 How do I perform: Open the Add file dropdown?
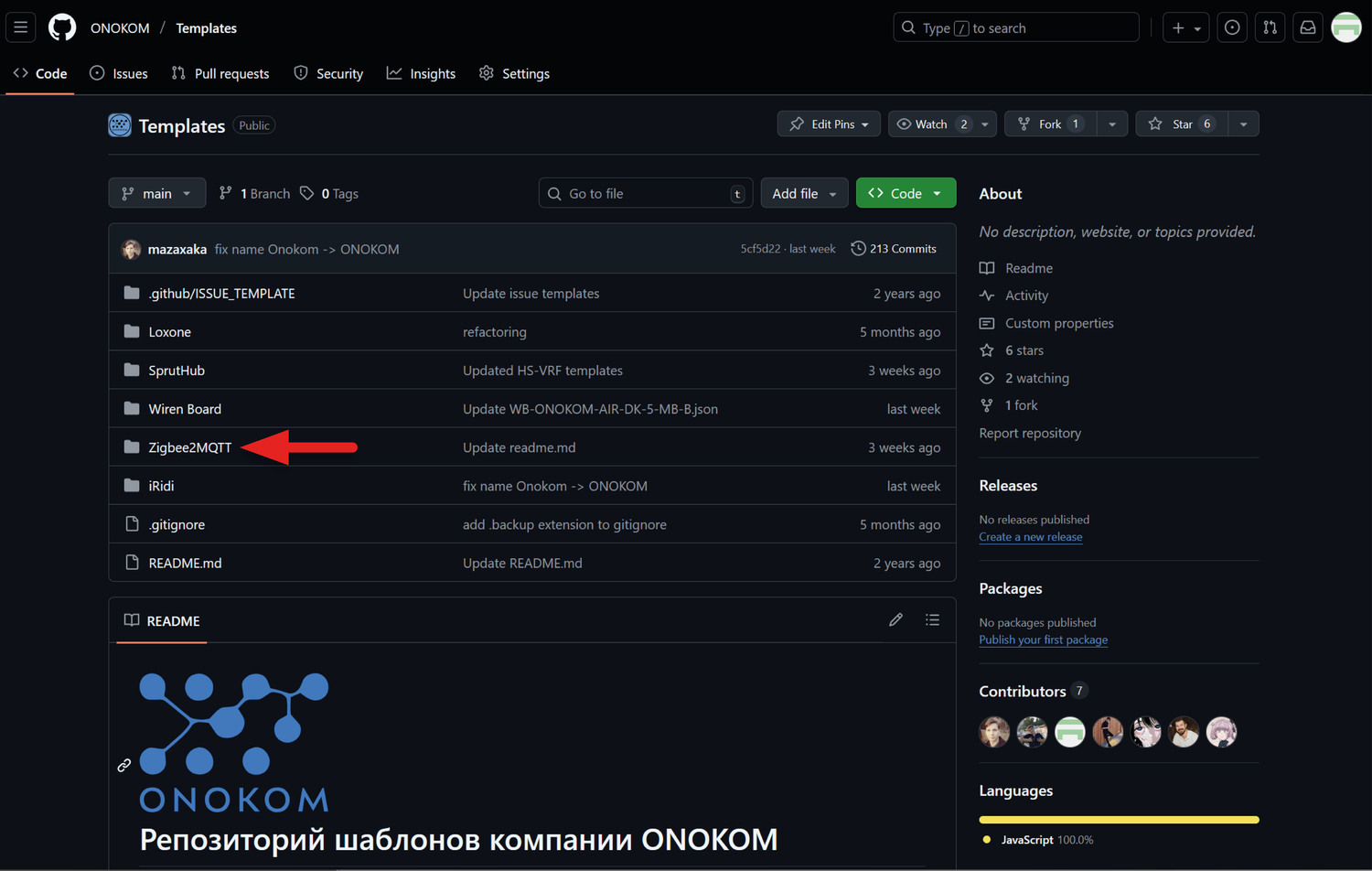[x=803, y=193]
